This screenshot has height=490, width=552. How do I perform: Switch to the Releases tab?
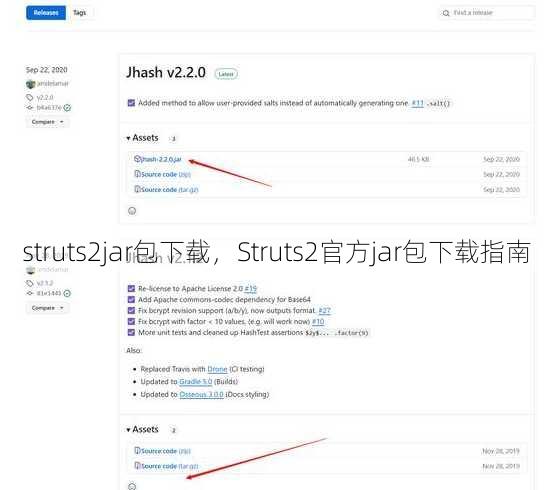tap(46, 13)
